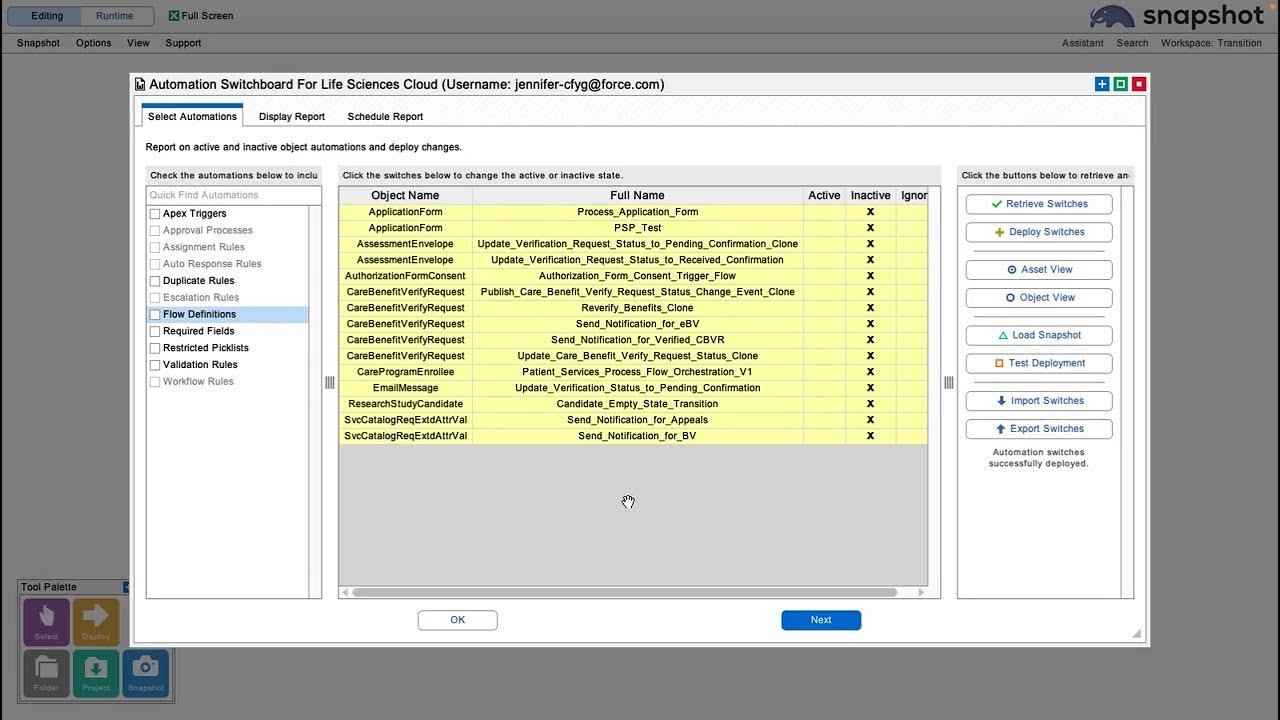1280x720 pixels.
Task: Toggle Inactive switch for Process_Application_Form
Action: click(x=870, y=212)
